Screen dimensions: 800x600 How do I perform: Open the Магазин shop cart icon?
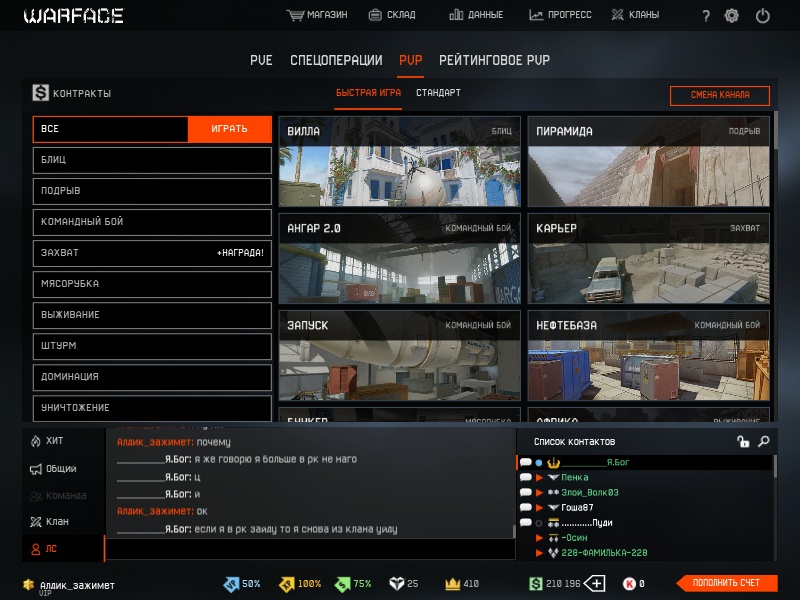pos(295,15)
